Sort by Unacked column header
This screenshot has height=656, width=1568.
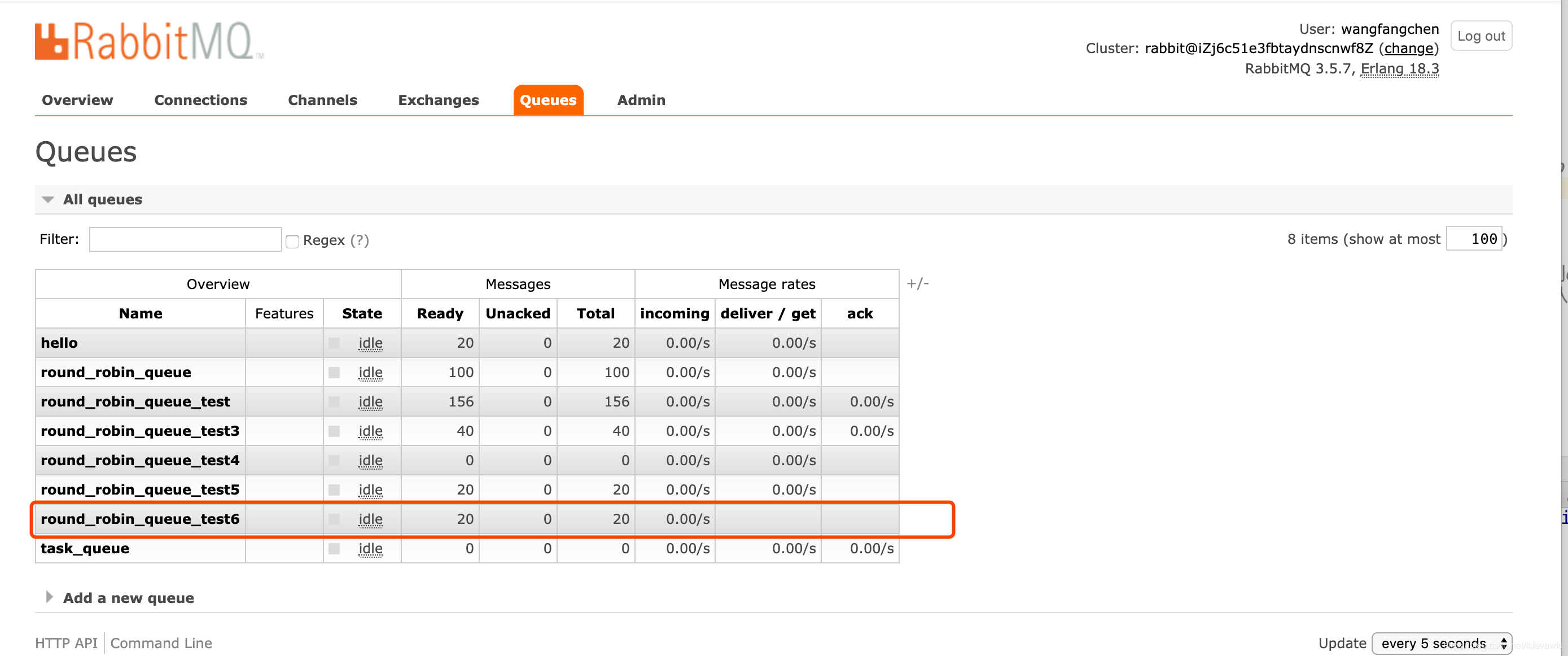(x=518, y=313)
